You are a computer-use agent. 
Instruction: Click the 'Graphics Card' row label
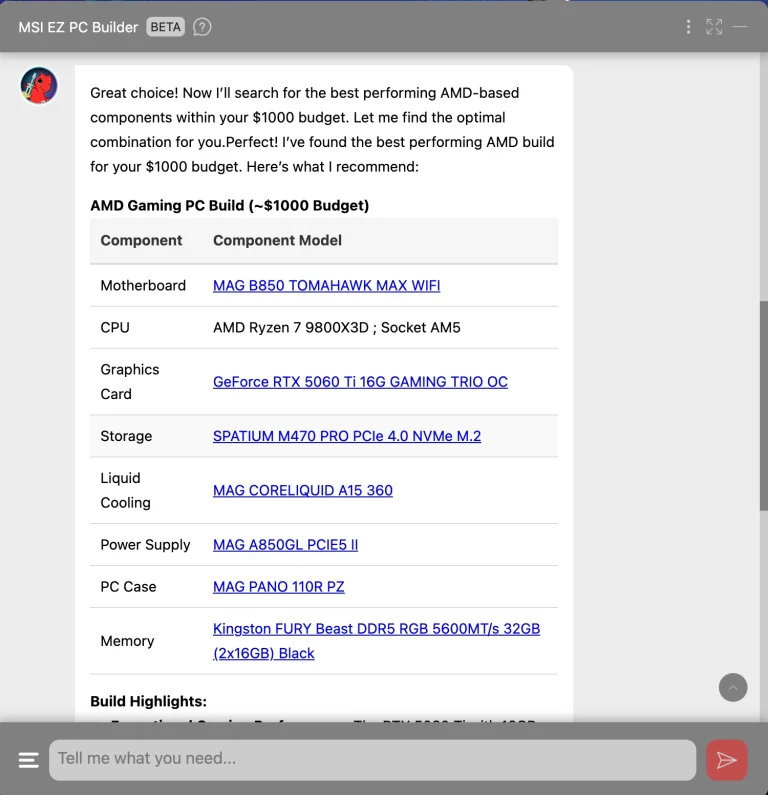(x=130, y=382)
